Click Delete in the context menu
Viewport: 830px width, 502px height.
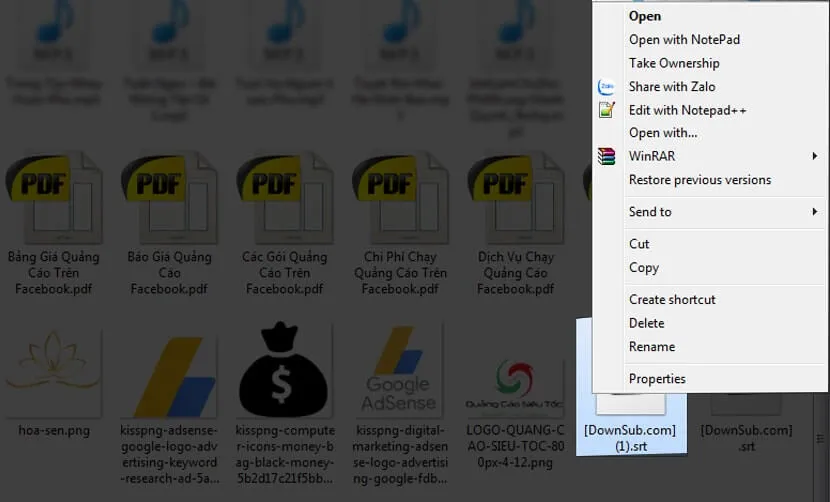tap(647, 323)
